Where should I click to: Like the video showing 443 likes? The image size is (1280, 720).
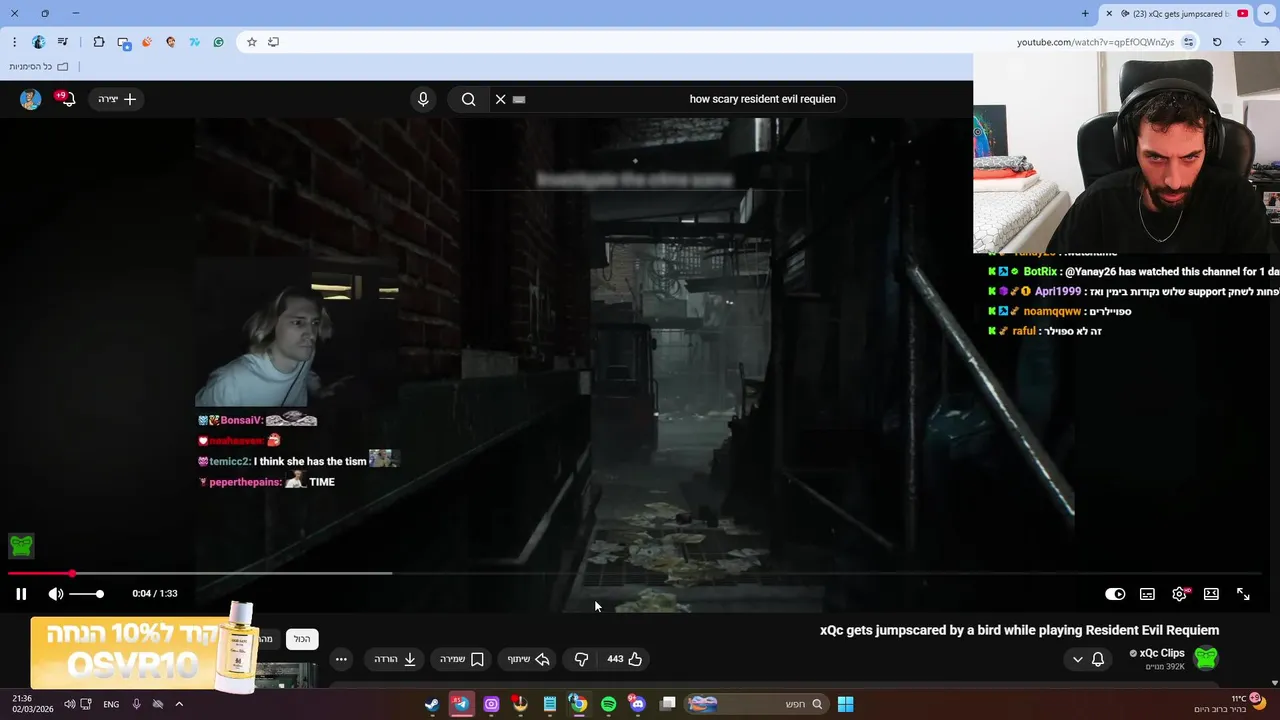tap(625, 659)
